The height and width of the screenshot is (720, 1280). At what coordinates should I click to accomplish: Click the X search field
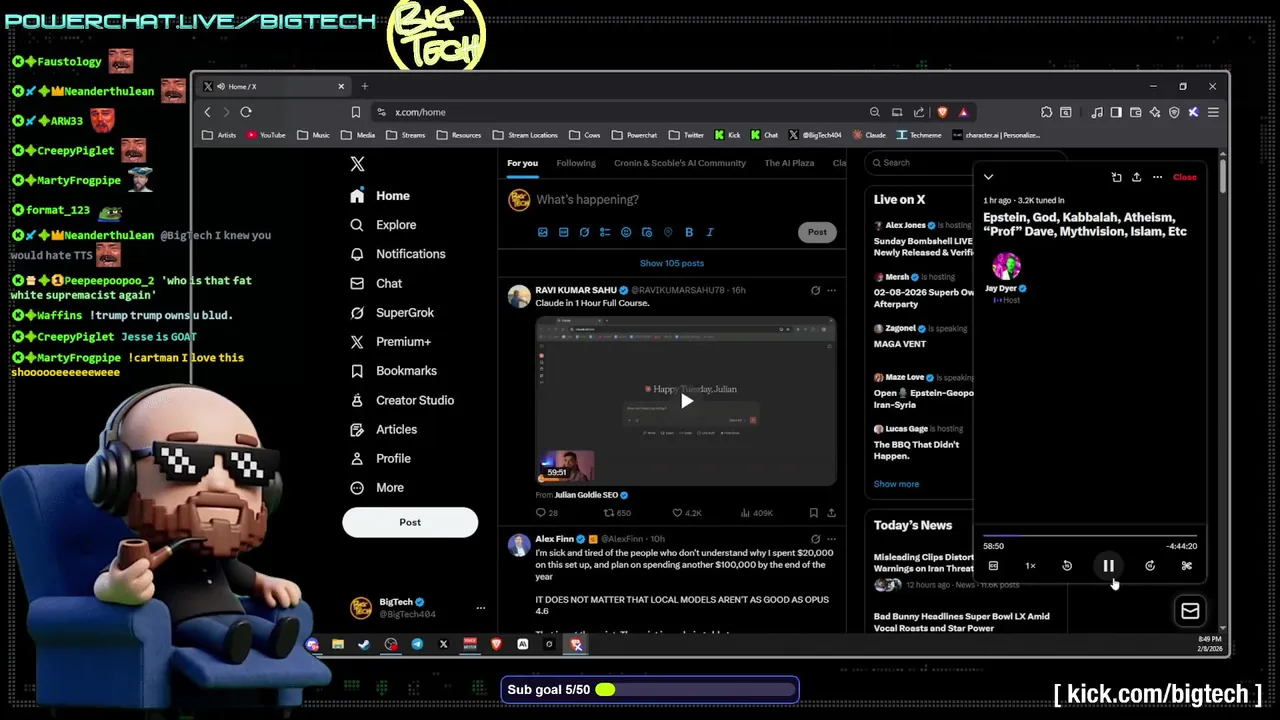965,163
